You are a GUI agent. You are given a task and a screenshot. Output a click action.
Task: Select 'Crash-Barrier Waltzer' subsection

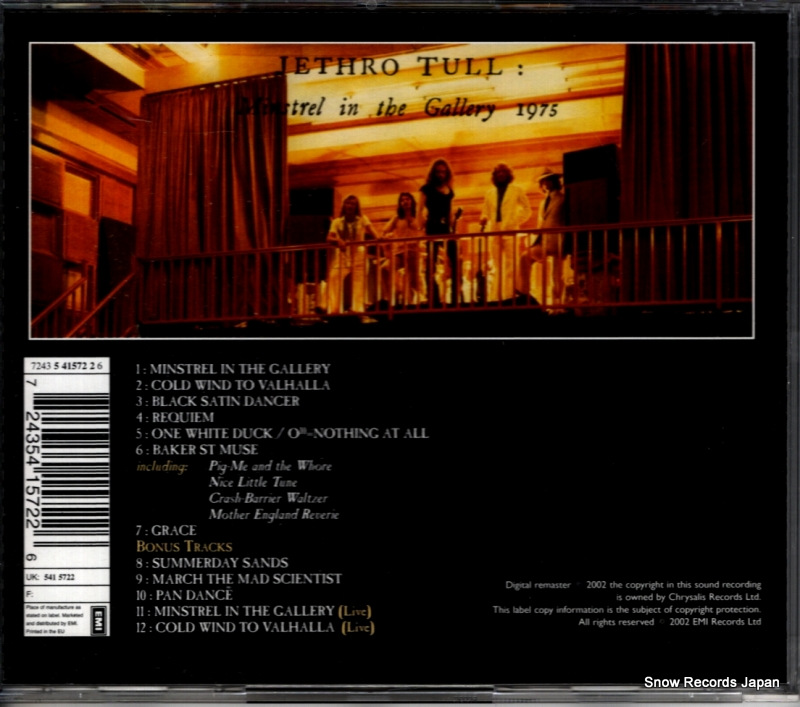coord(268,498)
